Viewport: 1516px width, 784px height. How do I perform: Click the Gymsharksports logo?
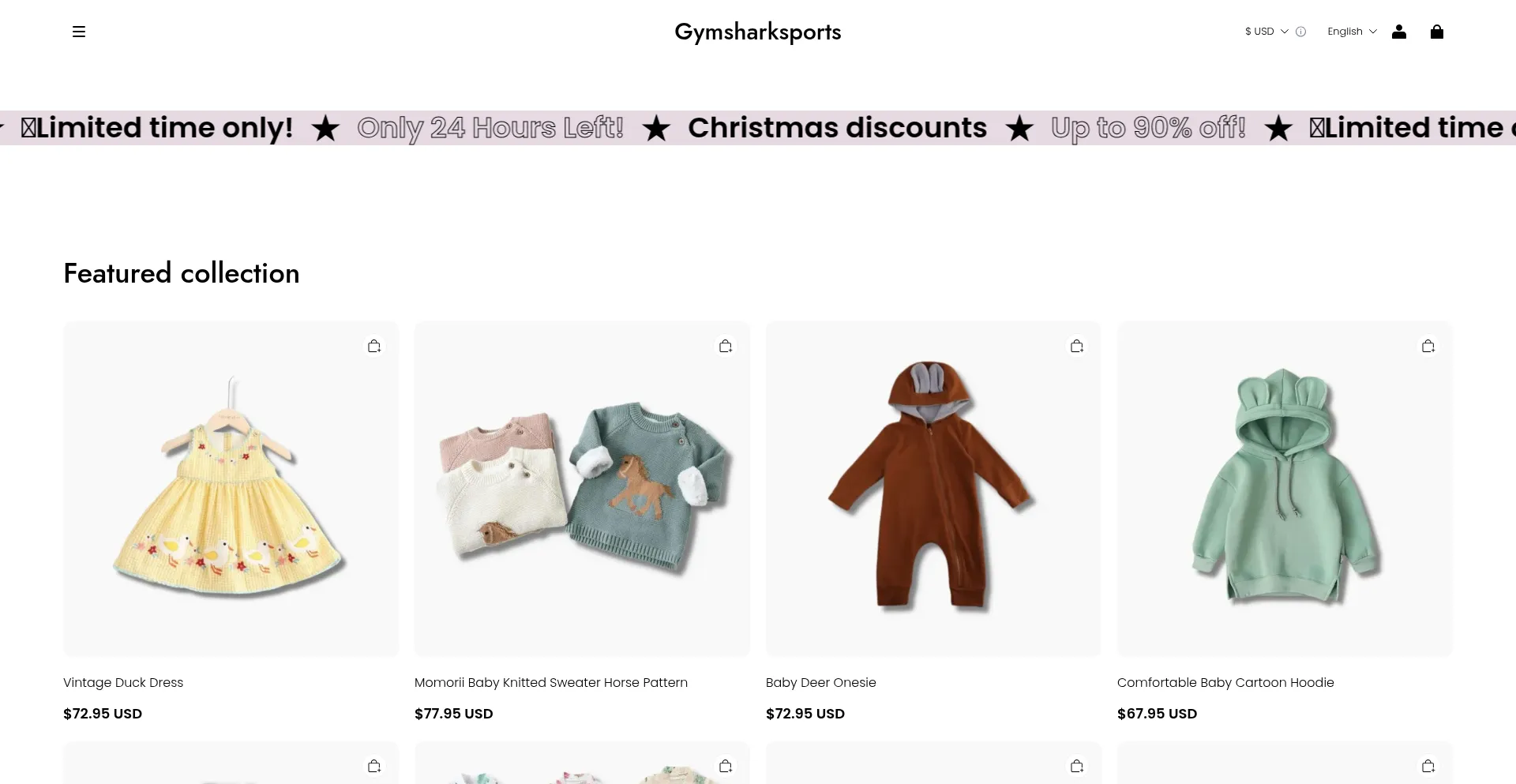pyautogui.click(x=757, y=32)
